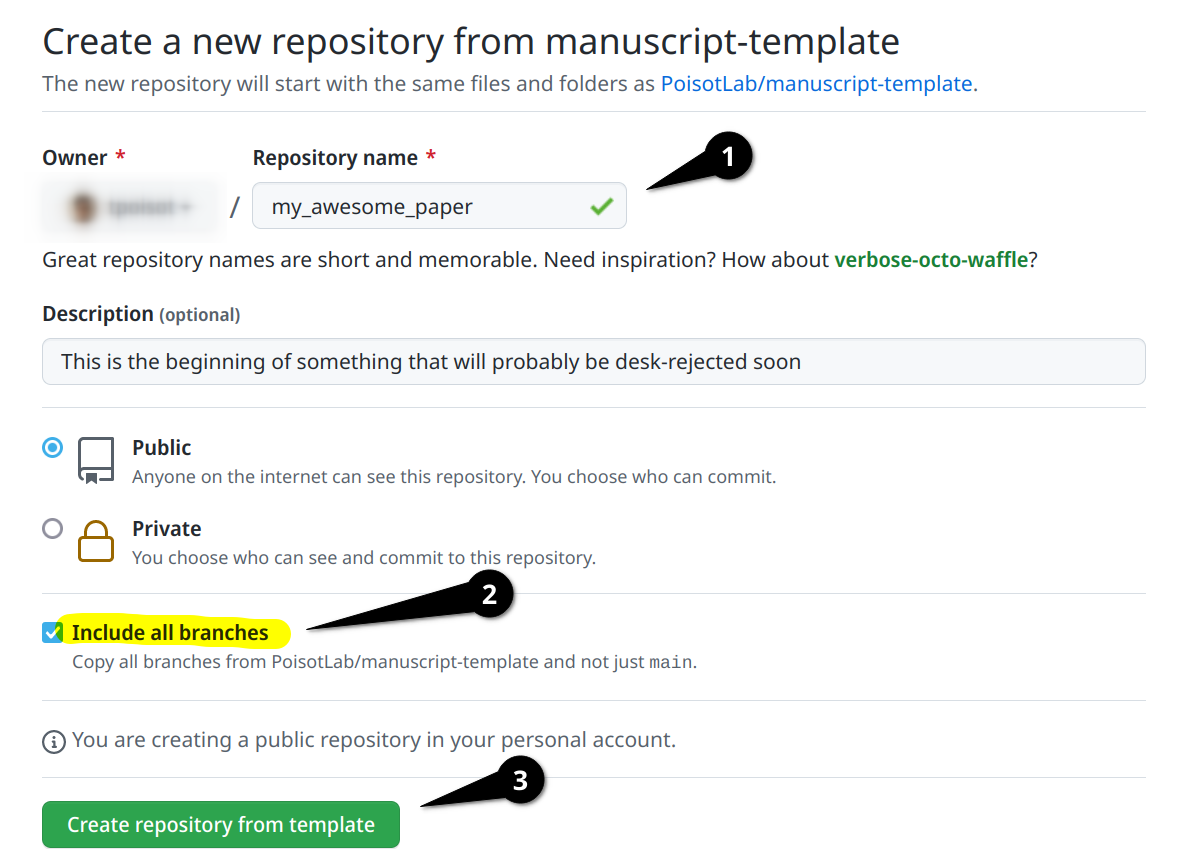This screenshot has height=867, width=1200.
Task: Click the highlighted Include all branches label
Action: [168, 632]
